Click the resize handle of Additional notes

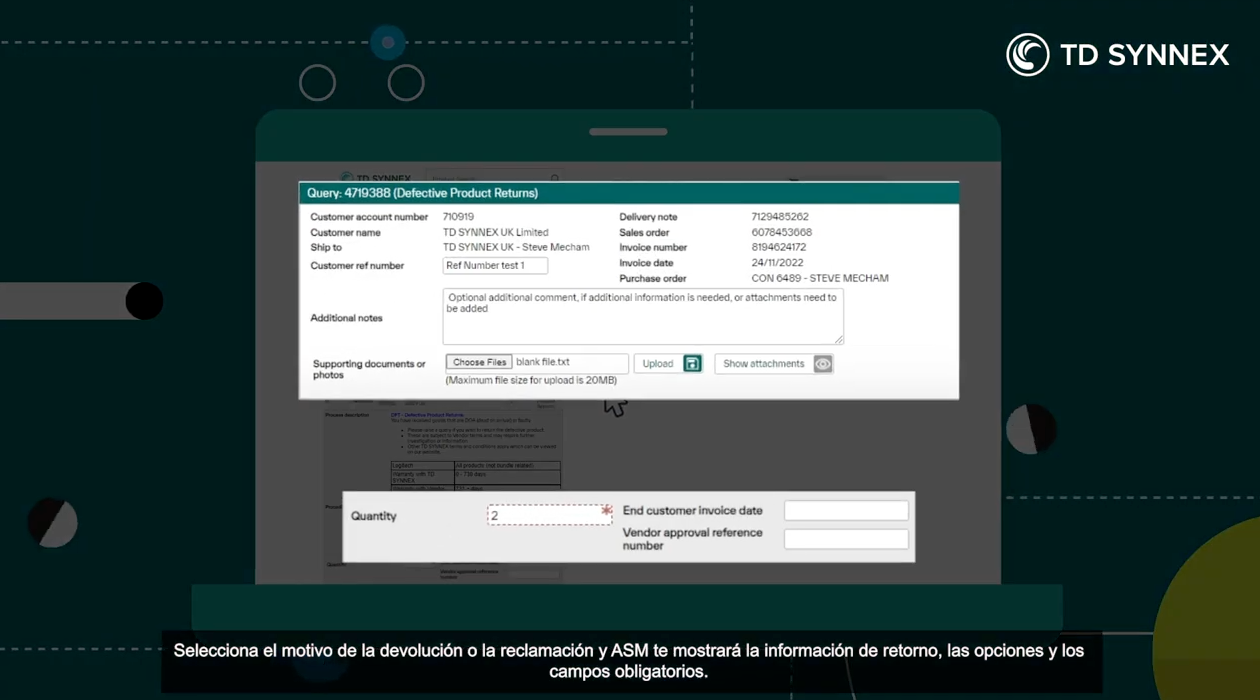point(838,339)
